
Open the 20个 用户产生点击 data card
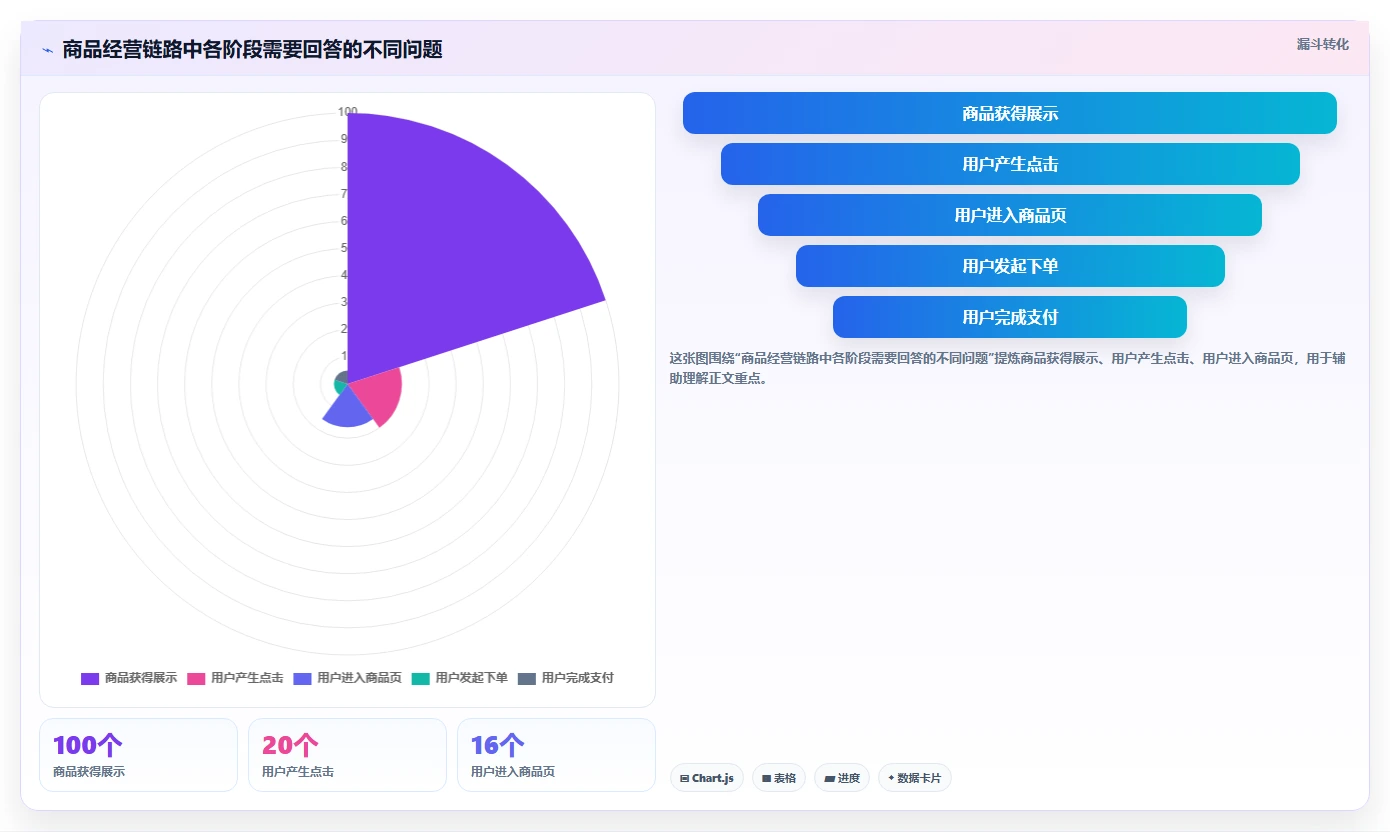[348, 755]
